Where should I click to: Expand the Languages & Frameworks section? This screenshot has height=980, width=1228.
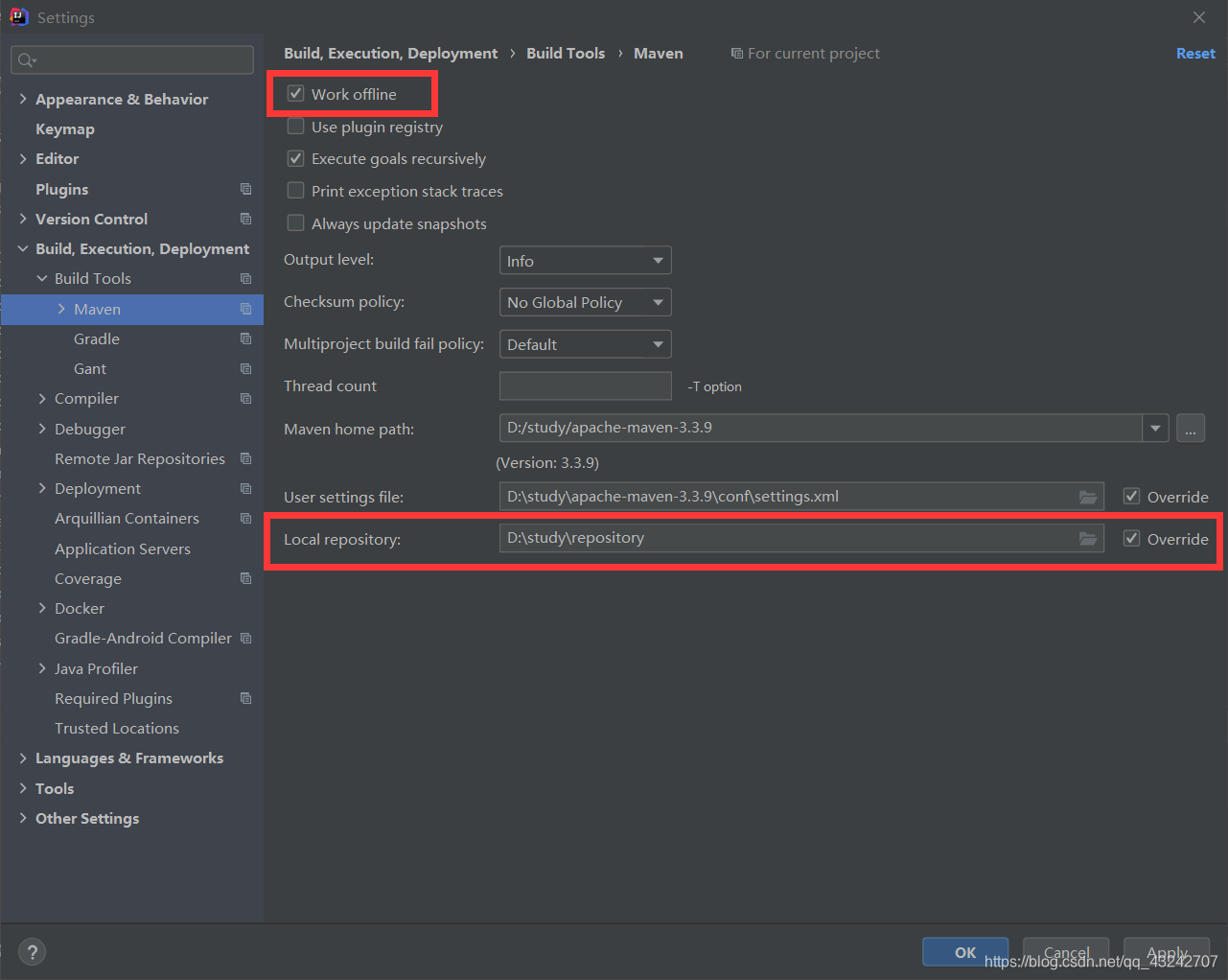point(23,758)
